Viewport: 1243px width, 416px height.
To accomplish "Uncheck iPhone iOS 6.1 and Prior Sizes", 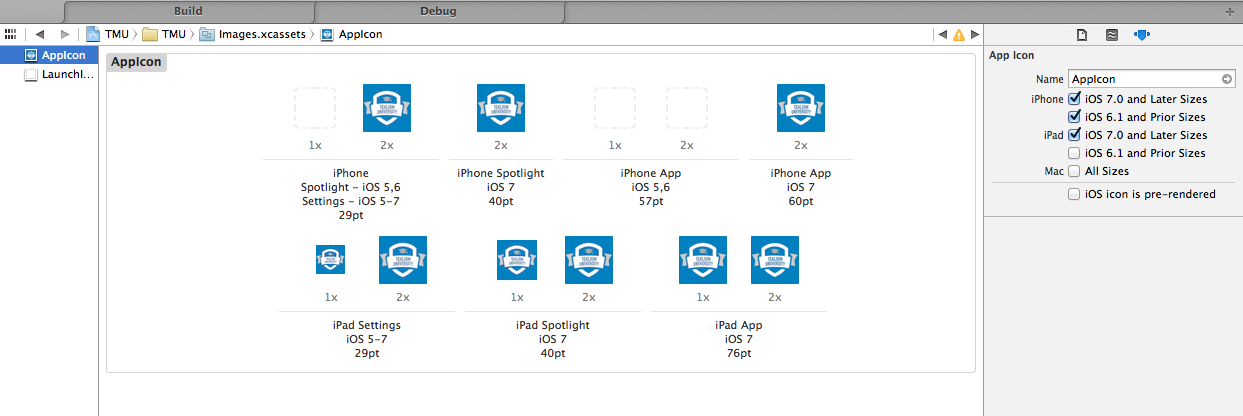I will tap(1075, 117).
